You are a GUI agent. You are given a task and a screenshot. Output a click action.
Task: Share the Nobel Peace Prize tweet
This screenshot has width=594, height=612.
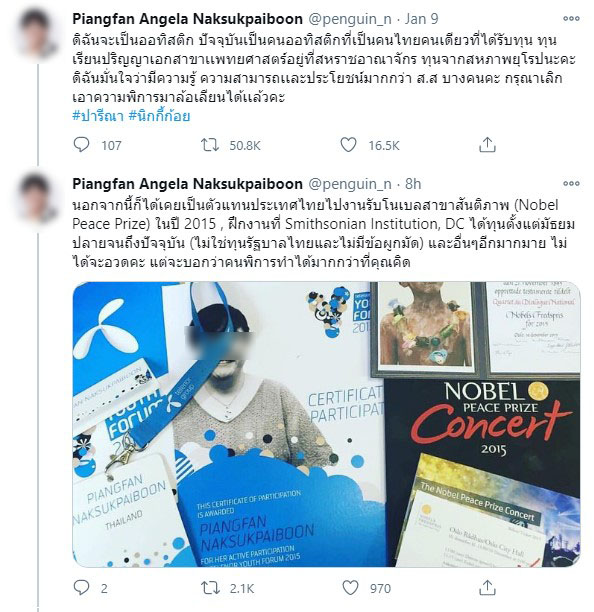tap(487, 587)
